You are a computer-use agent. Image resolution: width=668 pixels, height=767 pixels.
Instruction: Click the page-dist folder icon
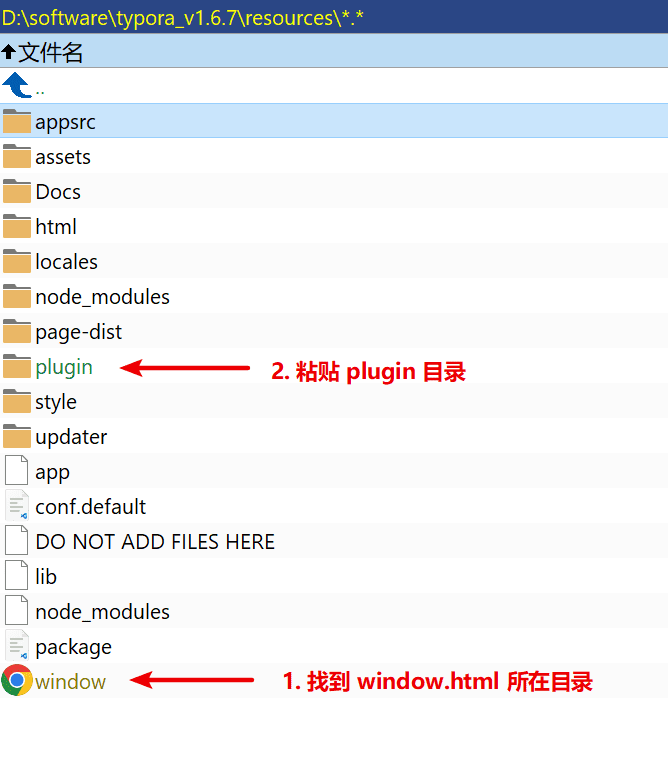[17, 331]
